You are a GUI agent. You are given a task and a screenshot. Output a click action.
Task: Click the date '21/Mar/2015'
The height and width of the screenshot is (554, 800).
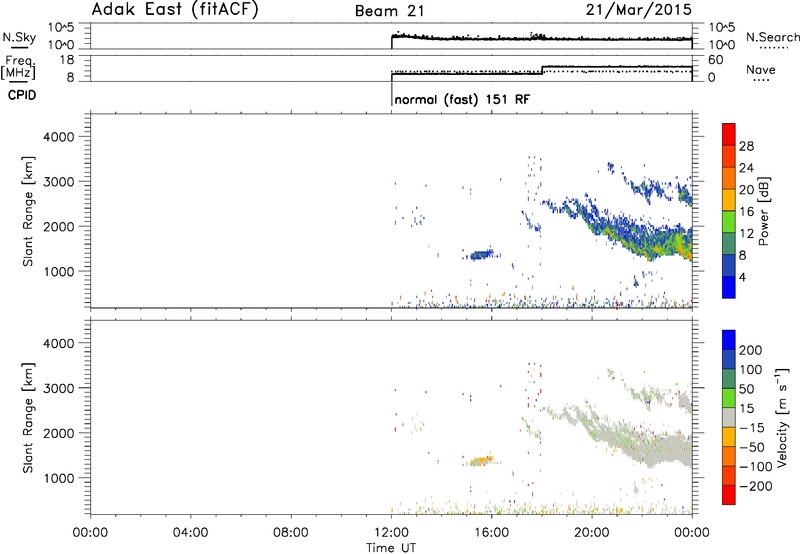coord(639,10)
